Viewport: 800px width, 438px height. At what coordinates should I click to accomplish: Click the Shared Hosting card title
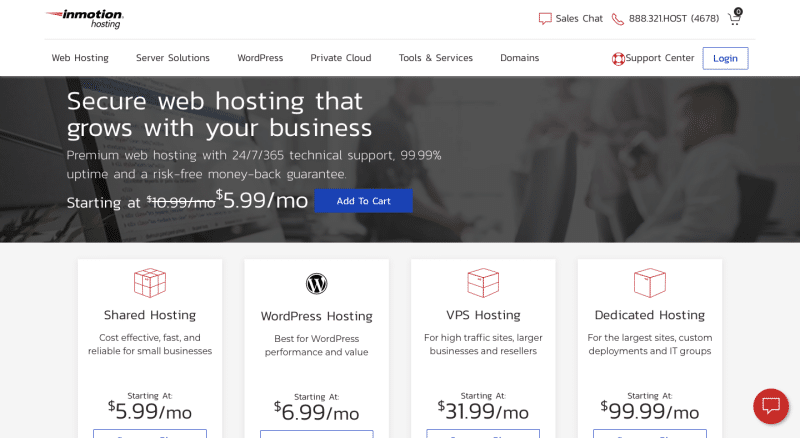[150, 315]
